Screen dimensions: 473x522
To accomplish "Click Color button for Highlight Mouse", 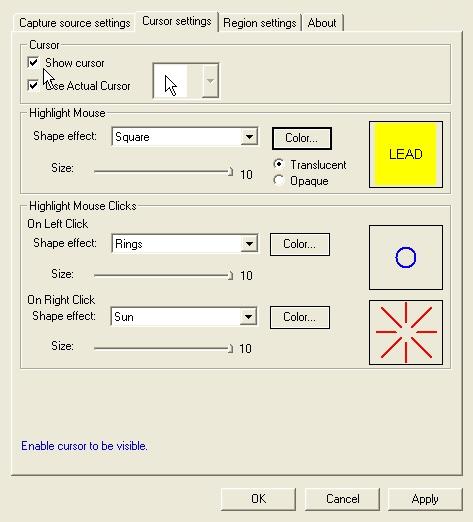I will pos(302,138).
